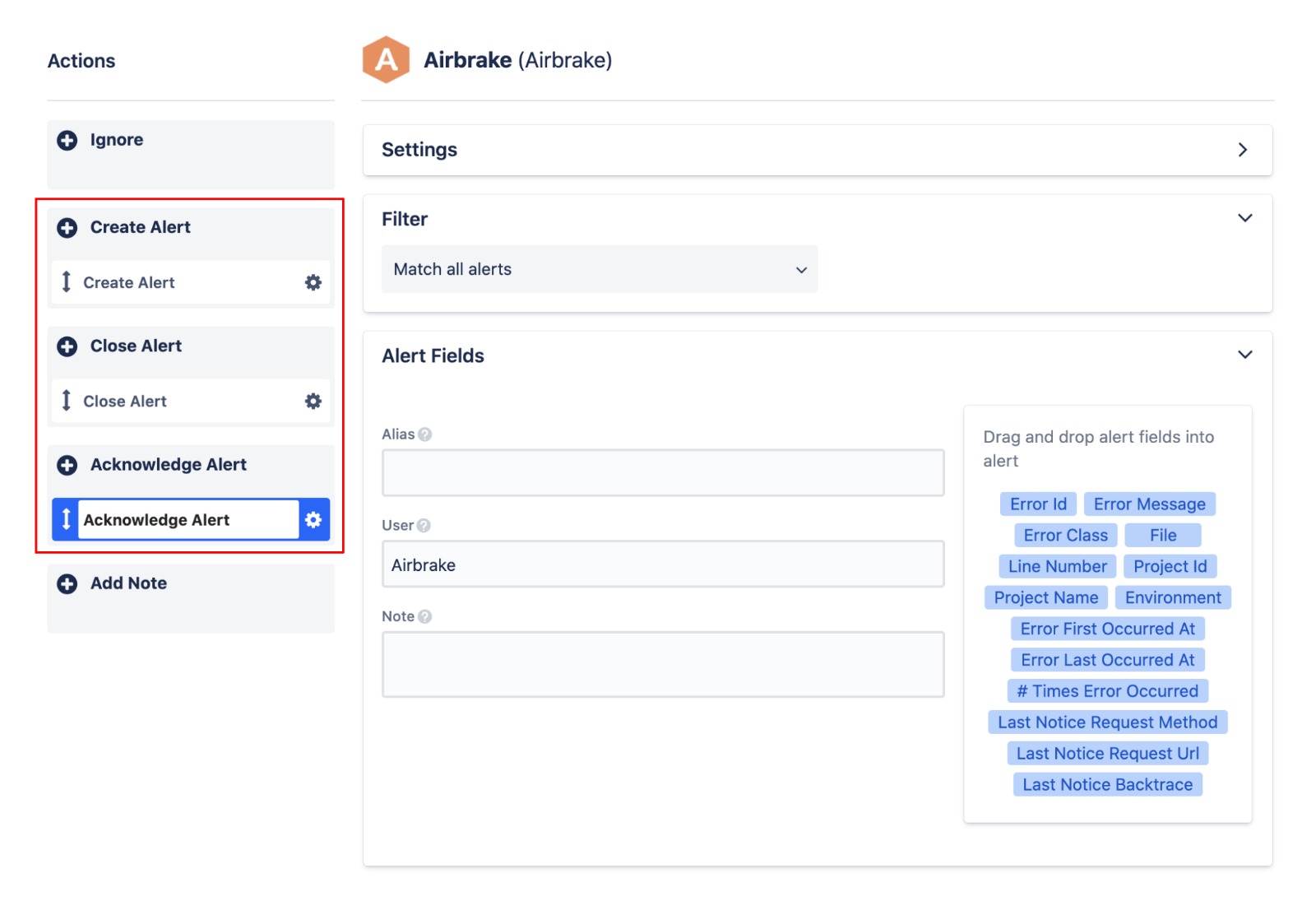Click the User field containing Airbrake
Viewport: 1316px width, 915px height.
pos(663,564)
